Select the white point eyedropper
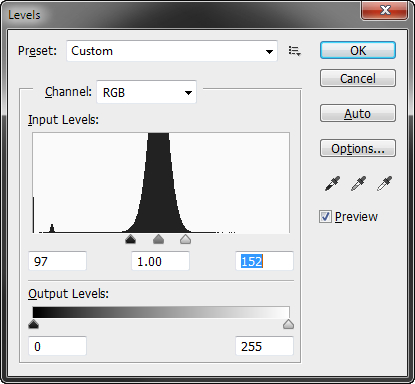This screenshot has width=415, height=384. (x=384, y=184)
